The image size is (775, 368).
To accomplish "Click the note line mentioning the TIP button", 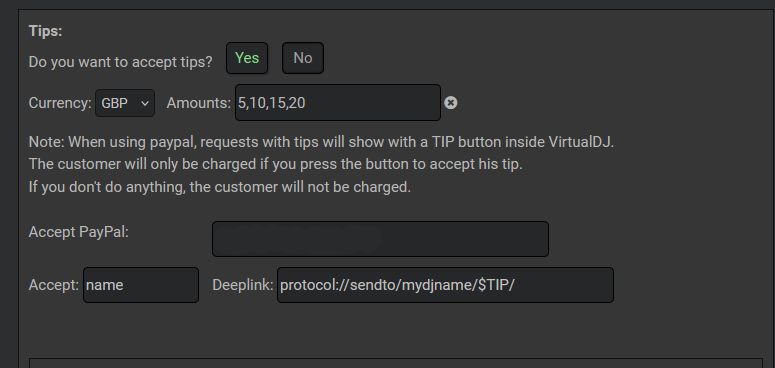I will tap(321, 142).
